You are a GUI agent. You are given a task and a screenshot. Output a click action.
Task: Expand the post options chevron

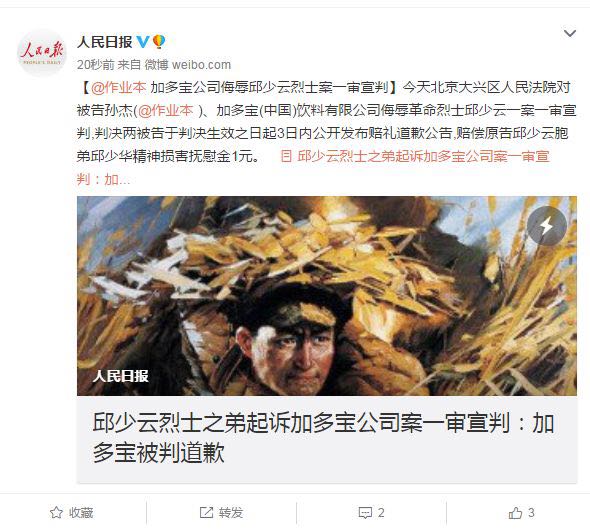click(x=570, y=34)
